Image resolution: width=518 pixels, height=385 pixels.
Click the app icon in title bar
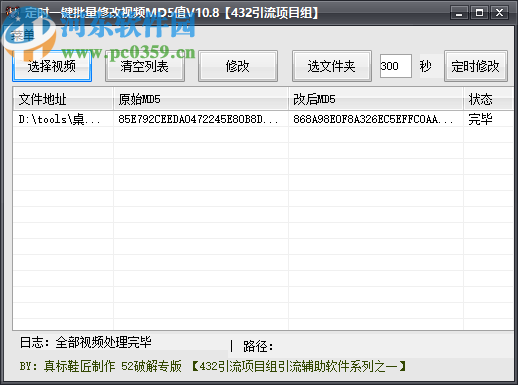(x=13, y=13)
